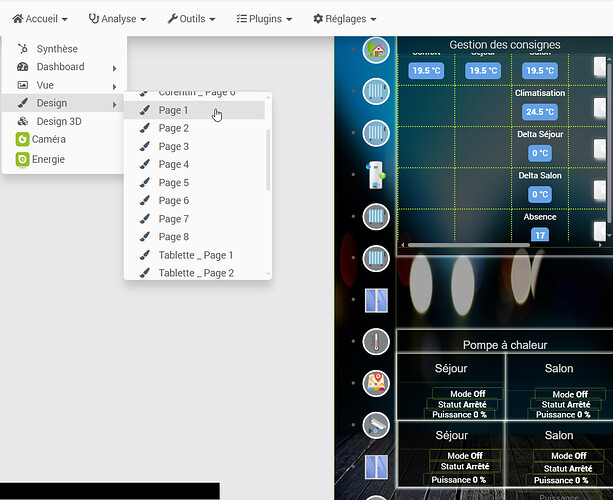Click the 0 °C Delta Salon value
The height and width of the screenshot is (500, 613).
pos(540,194)
